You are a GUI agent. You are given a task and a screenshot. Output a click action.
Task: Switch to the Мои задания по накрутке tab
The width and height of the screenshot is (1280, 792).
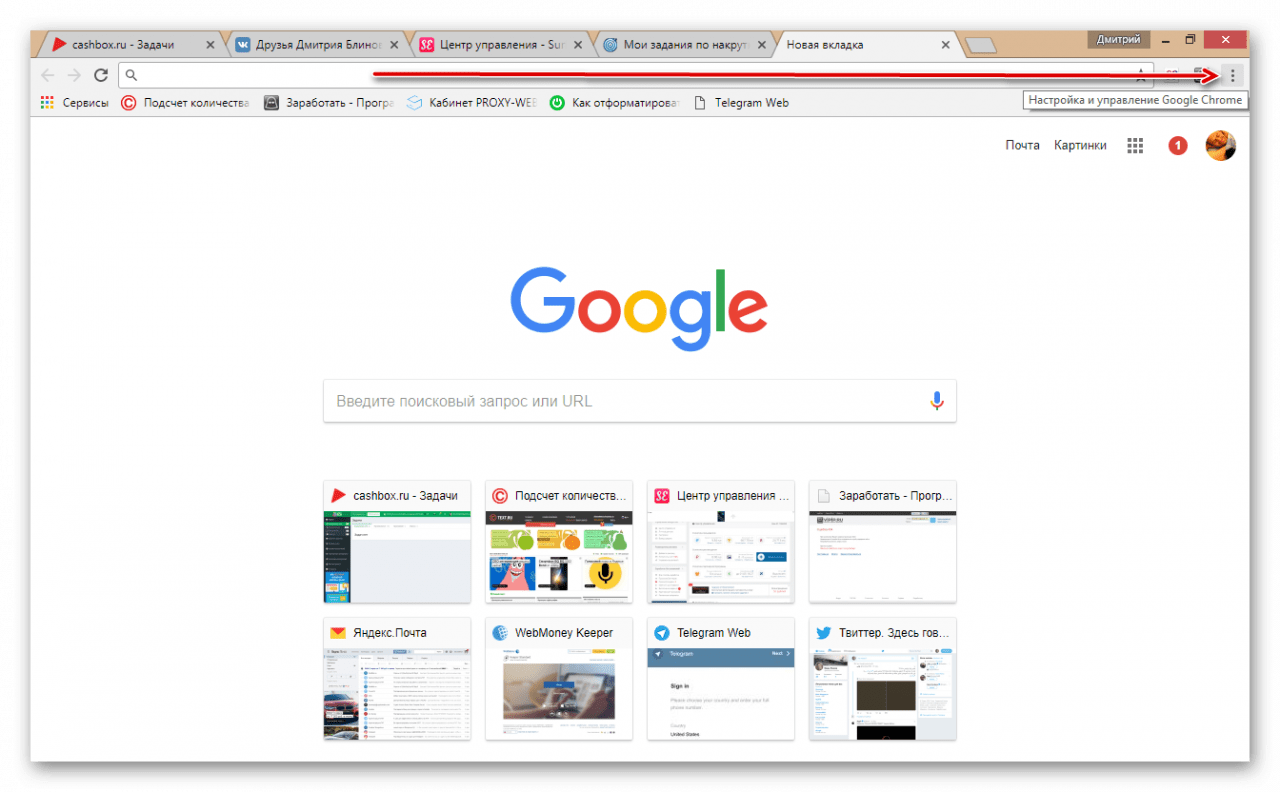pos(682,45)
